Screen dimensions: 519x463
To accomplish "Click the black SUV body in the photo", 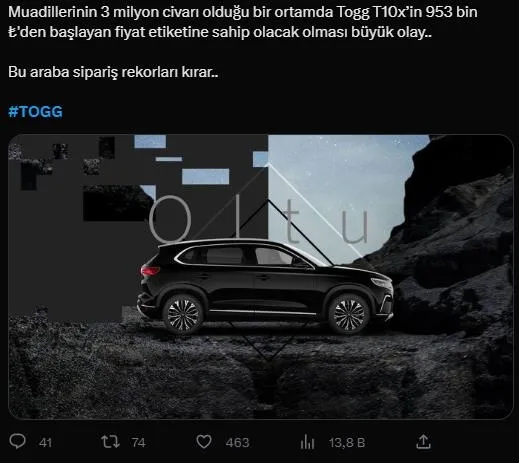I will coord(265,287).
